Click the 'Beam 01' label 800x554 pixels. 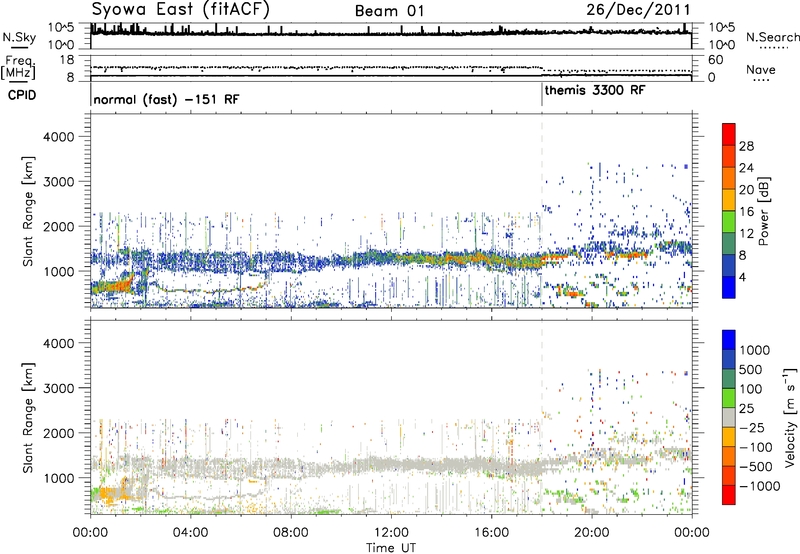coord(389,11)
